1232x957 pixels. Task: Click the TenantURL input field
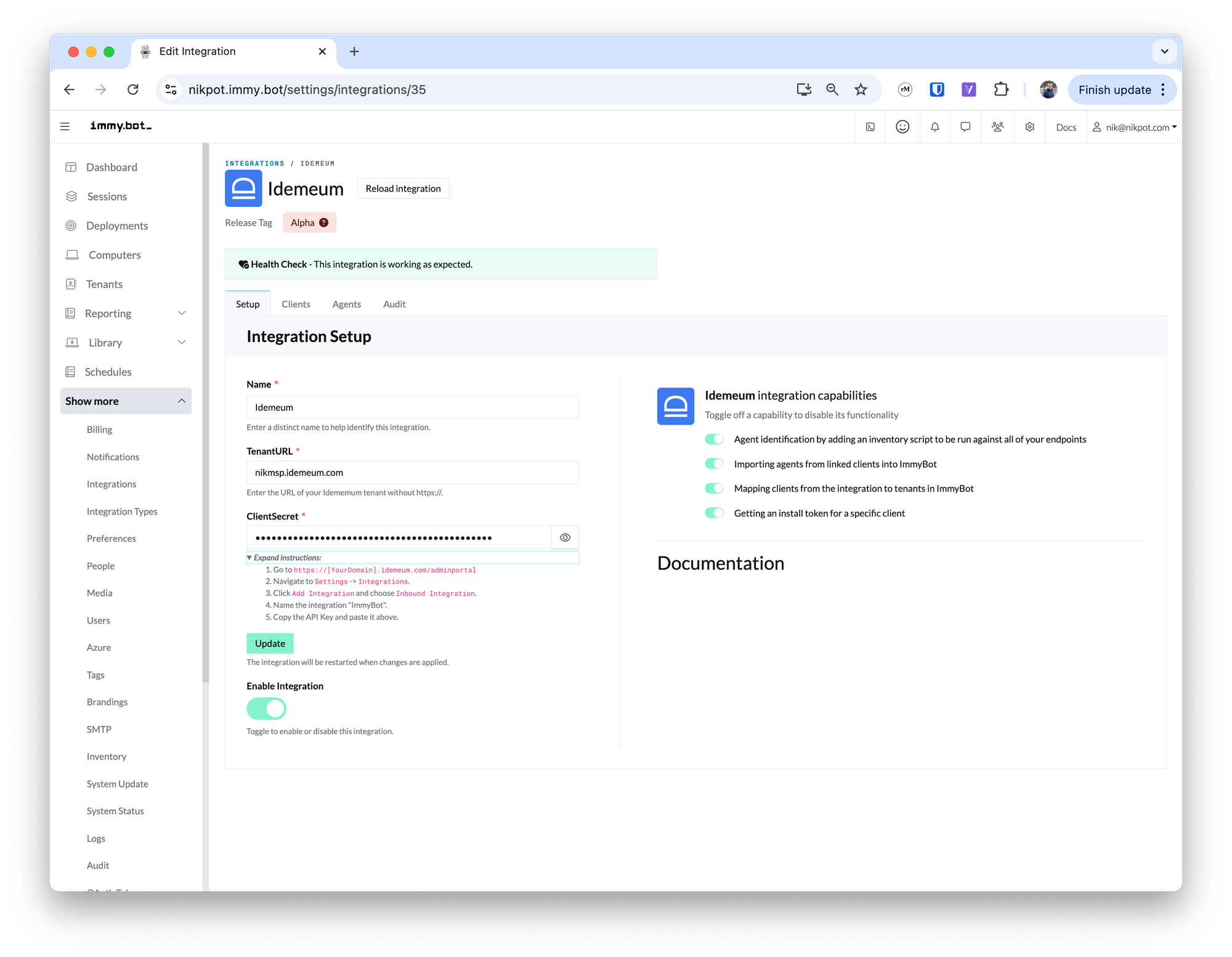point(413,473)
